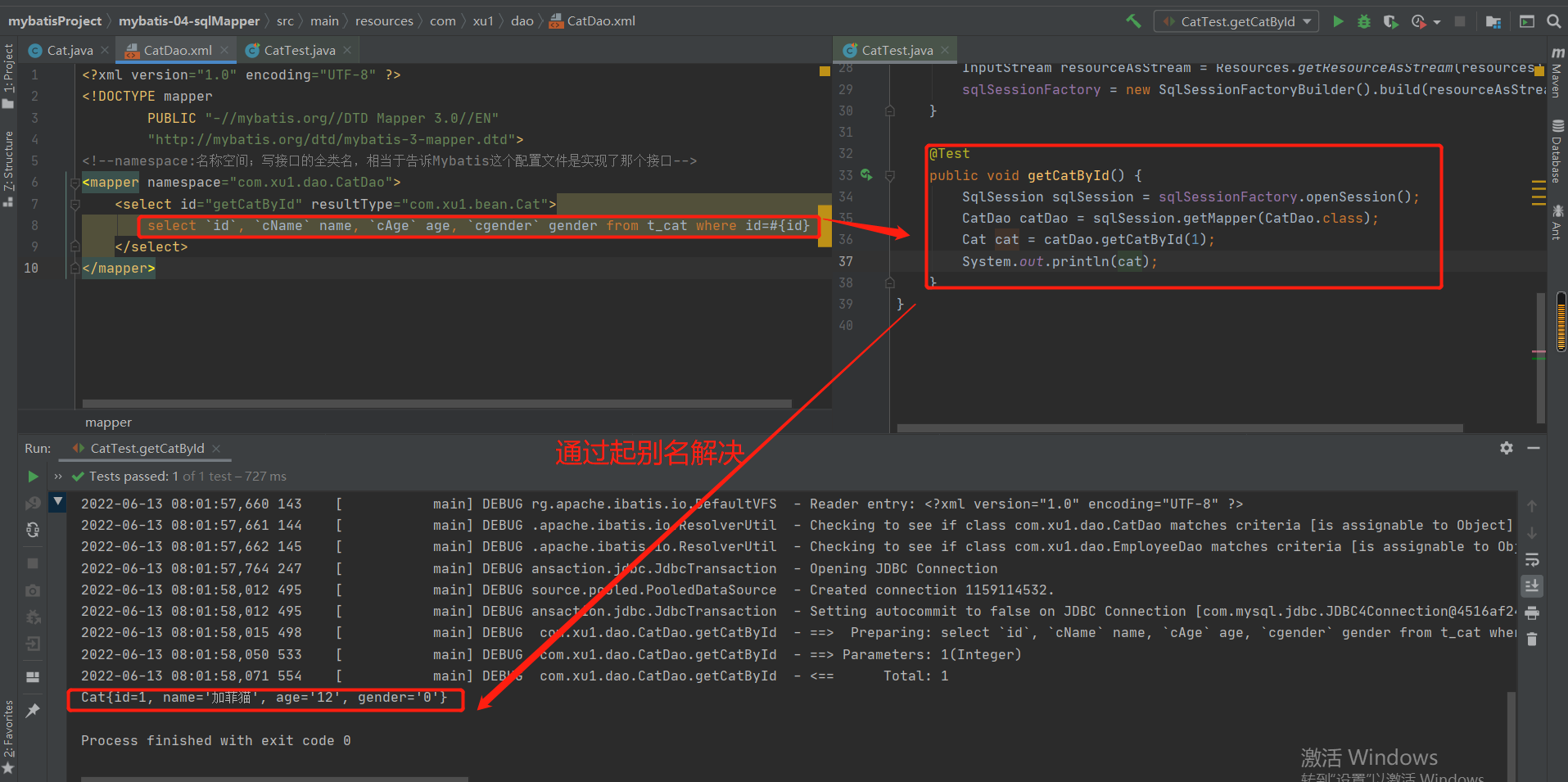This screenshot has width=1568, height=782.
Task: Switch to CatTest.java tab in left editor
Action: [299, 50]
